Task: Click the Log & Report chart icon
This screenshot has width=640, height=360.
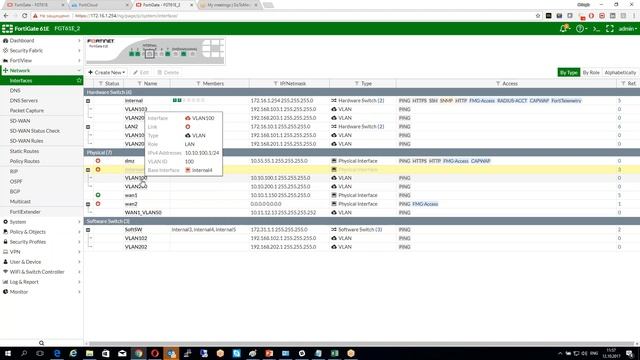Action: 5,282
